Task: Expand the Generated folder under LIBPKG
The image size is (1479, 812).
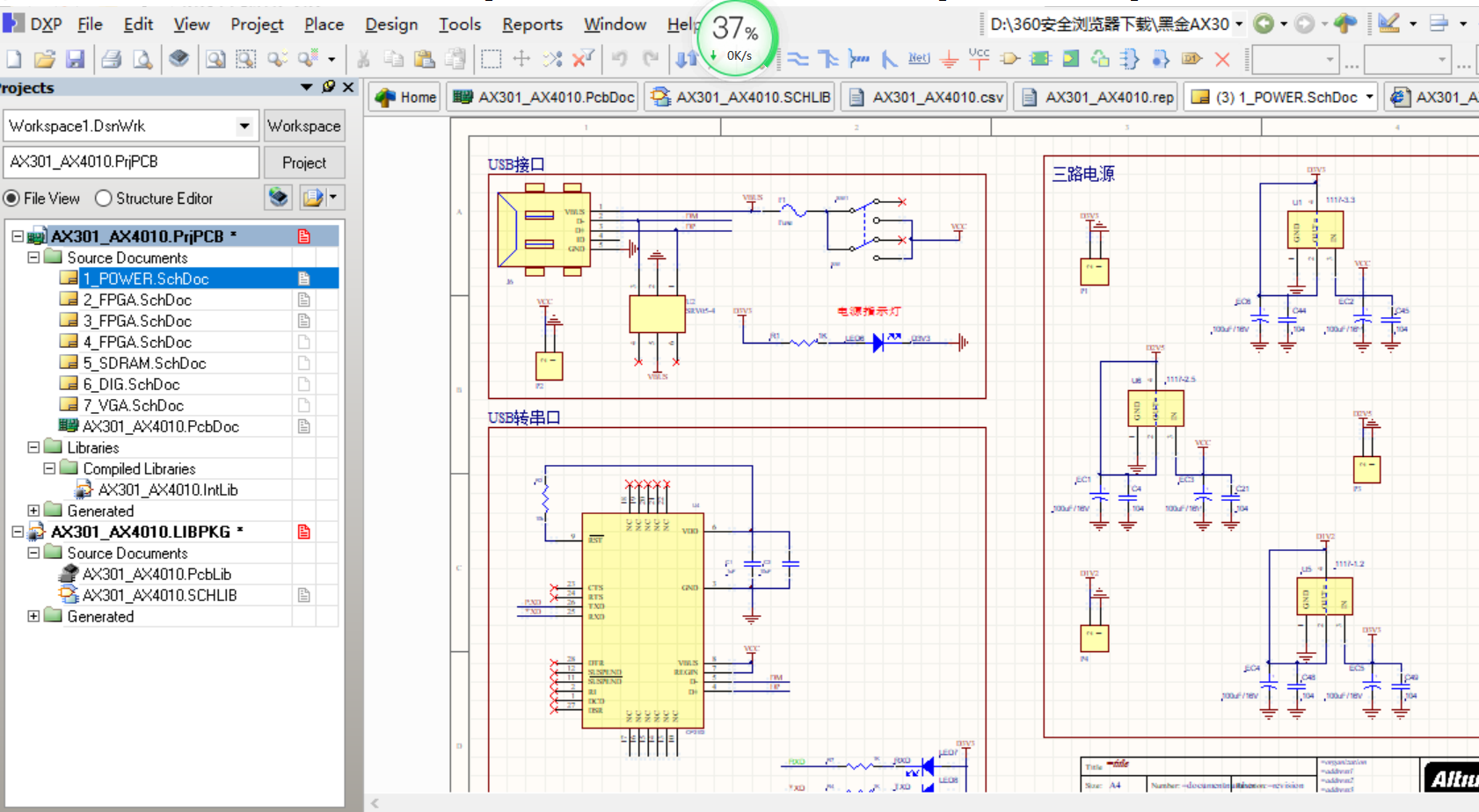Action: [33, 616]
